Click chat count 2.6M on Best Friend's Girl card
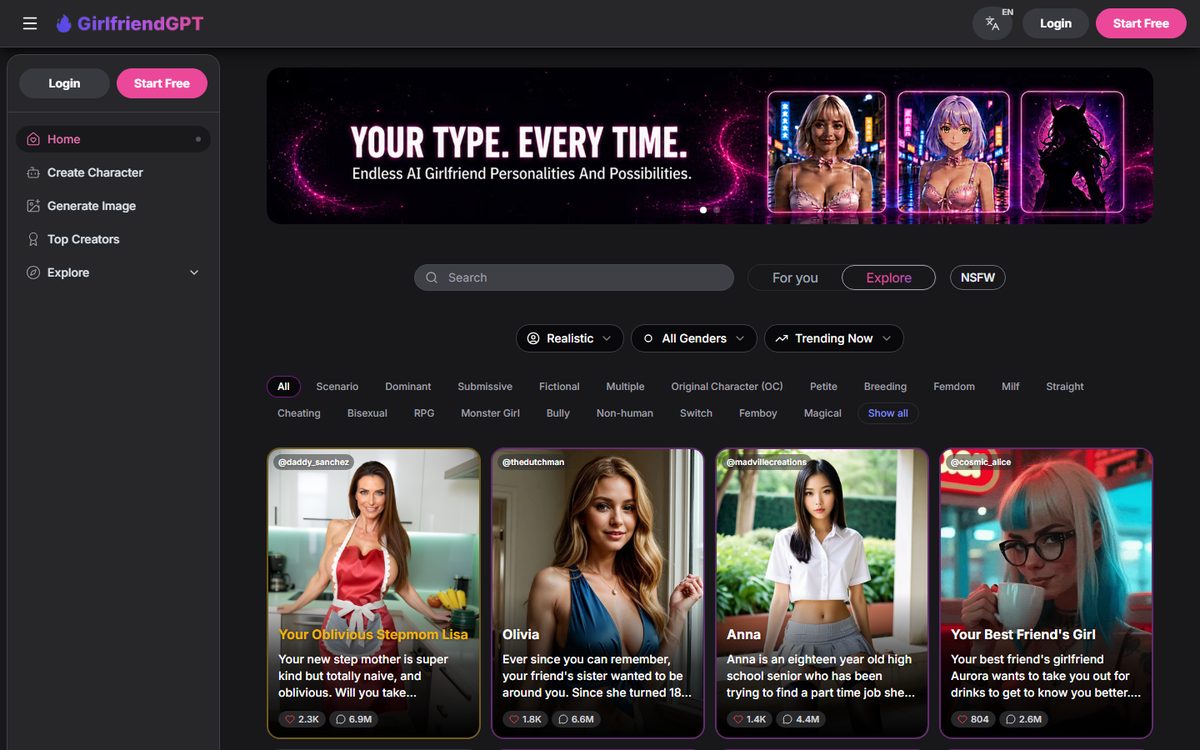The height and width of the screenshot is (750, 1200). 1023,719
